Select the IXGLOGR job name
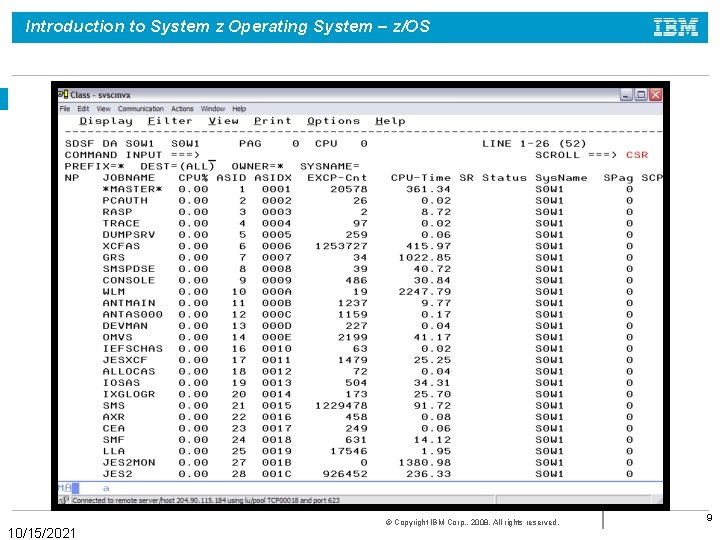Viewport: 720px width, 540px height. 129,394
